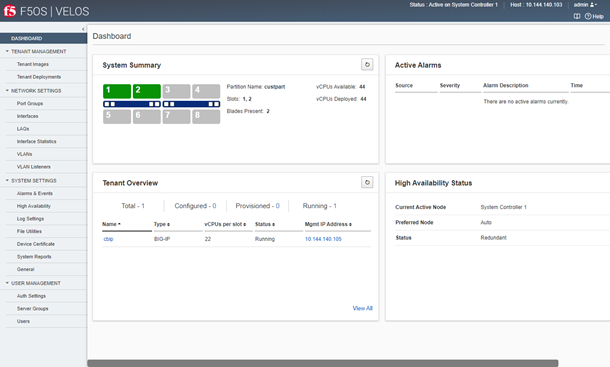Select empty slot 3 in chassis view
610x367 pixels.
(x=176, y=91)
